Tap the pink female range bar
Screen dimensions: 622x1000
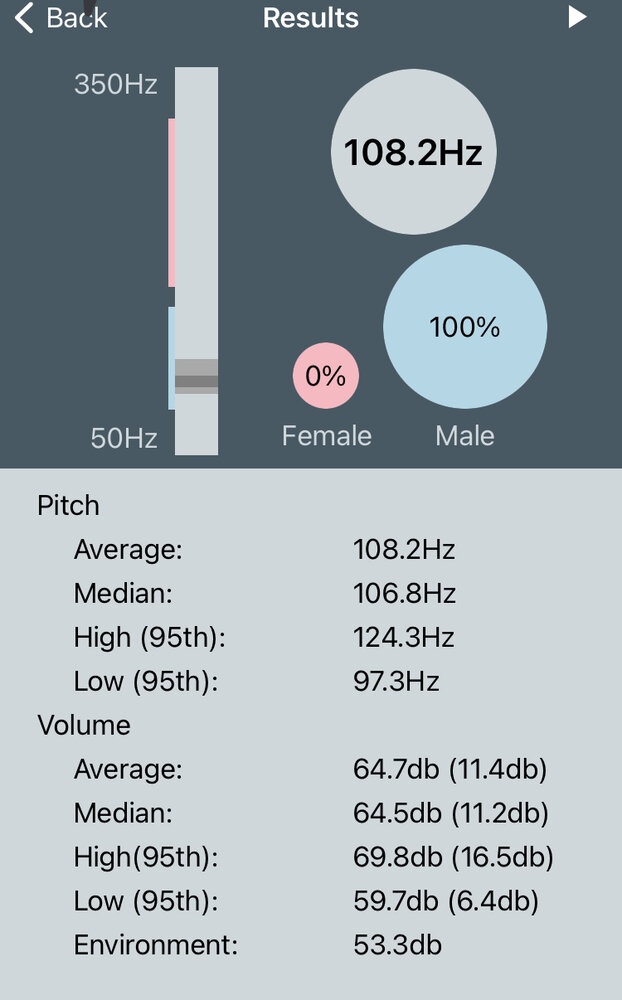point(172,203)
